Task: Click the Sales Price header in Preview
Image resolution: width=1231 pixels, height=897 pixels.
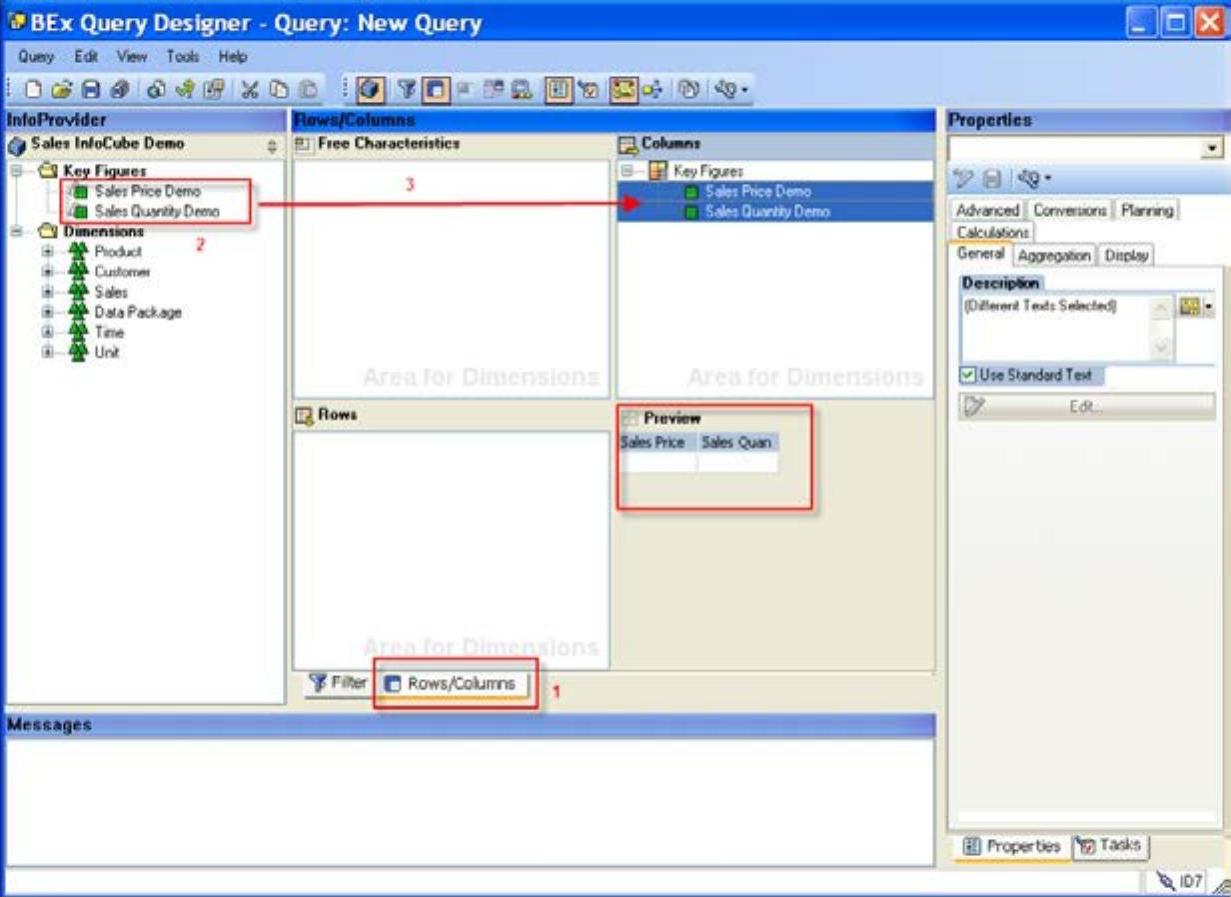Action: (x=657, y=442)
